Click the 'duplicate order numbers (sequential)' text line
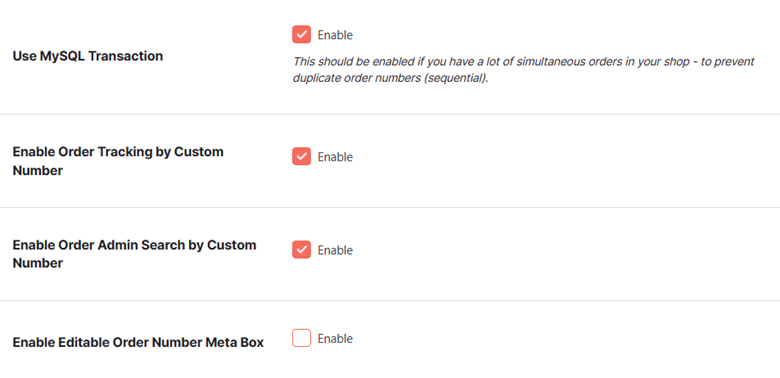 390,79
